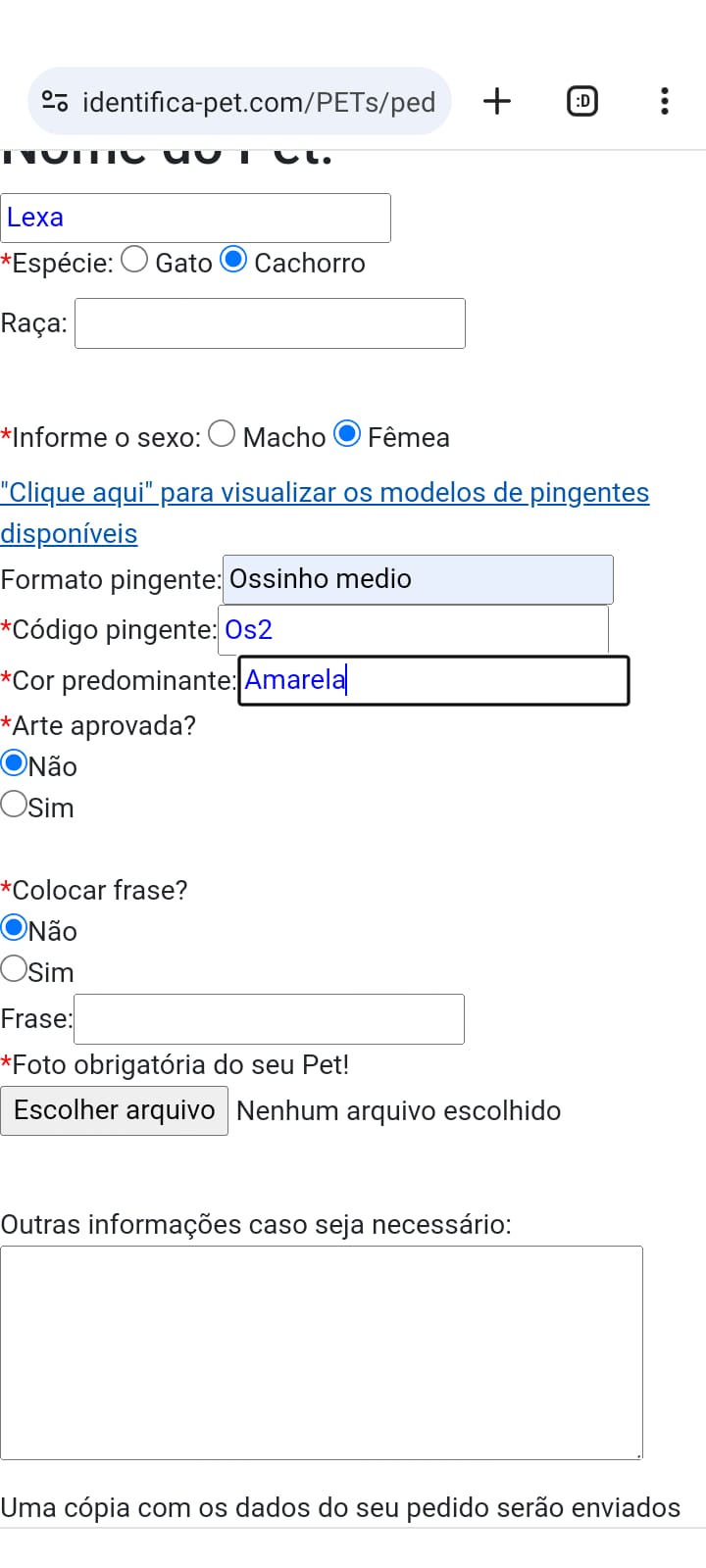
Task: Select the Gato species radio button
Action: tap(134, 260)
